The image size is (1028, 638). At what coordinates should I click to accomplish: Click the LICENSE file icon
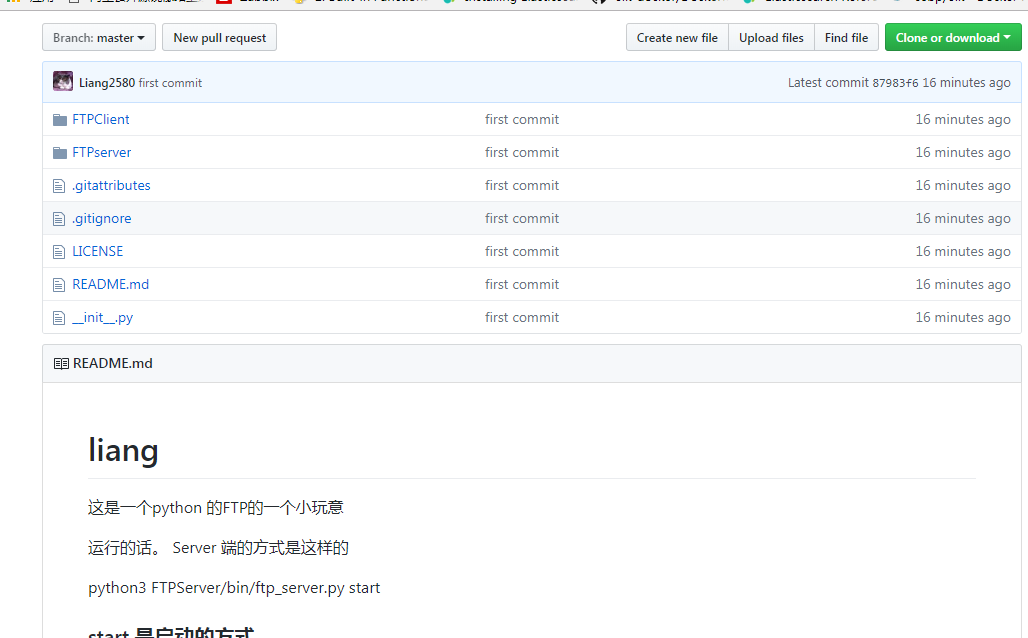pyautogui.click(x=59, y=252)
